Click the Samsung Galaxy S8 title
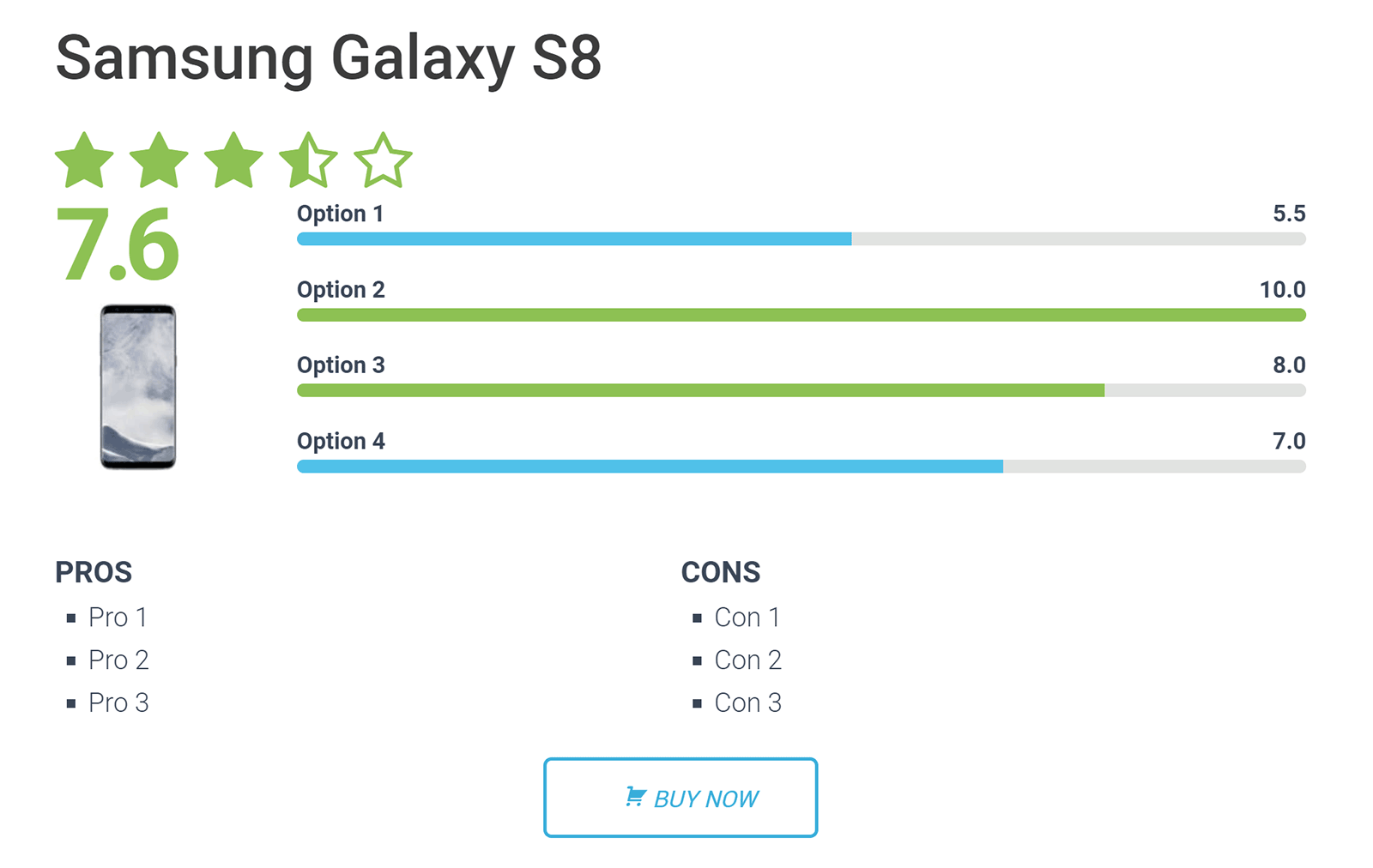This screenshot has height=868, width=1373. point(328,58)
